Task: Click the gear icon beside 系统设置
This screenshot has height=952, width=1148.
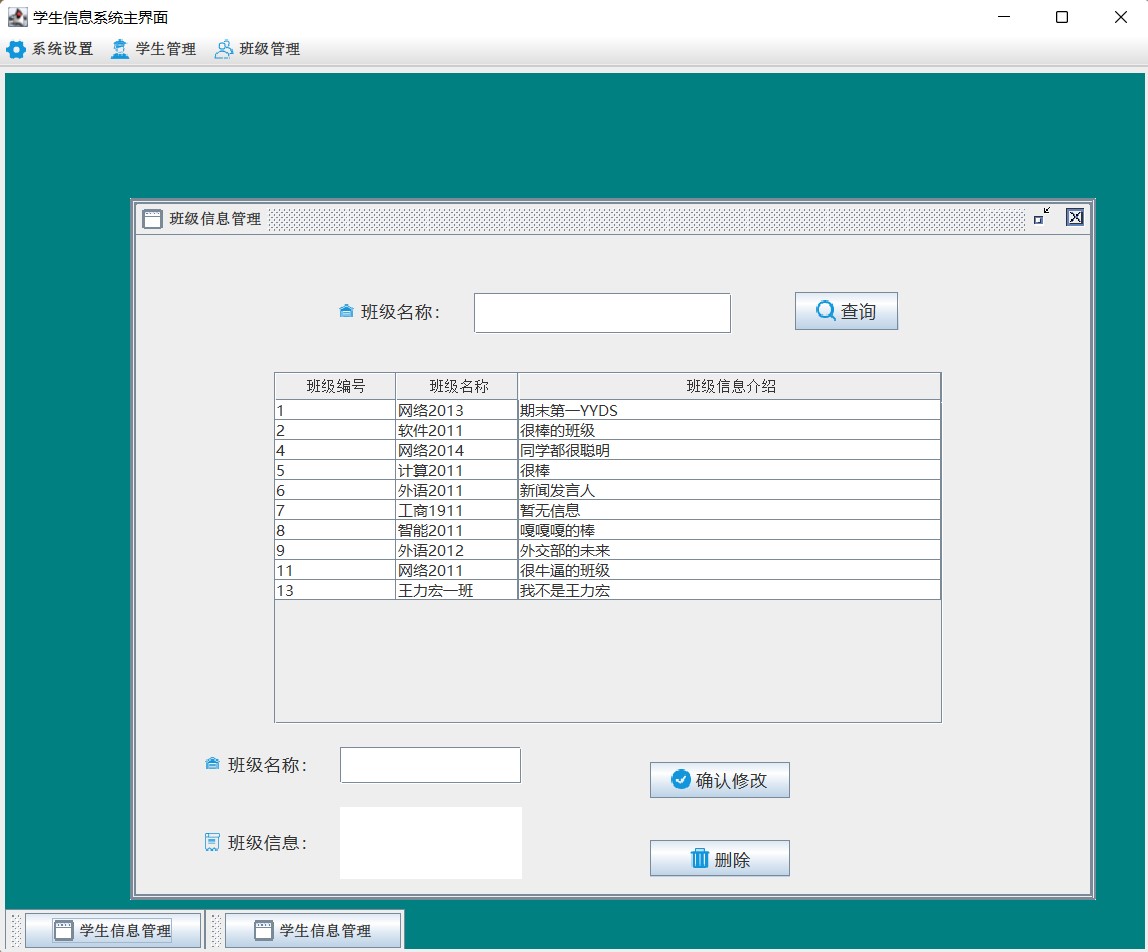Action: click(15, 49)
